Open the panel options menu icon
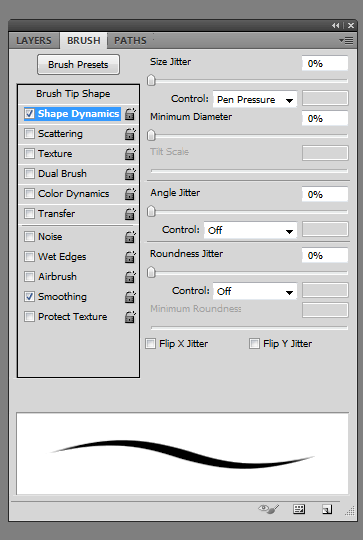This screenshot has height=540, width=363. coord(346,41)
